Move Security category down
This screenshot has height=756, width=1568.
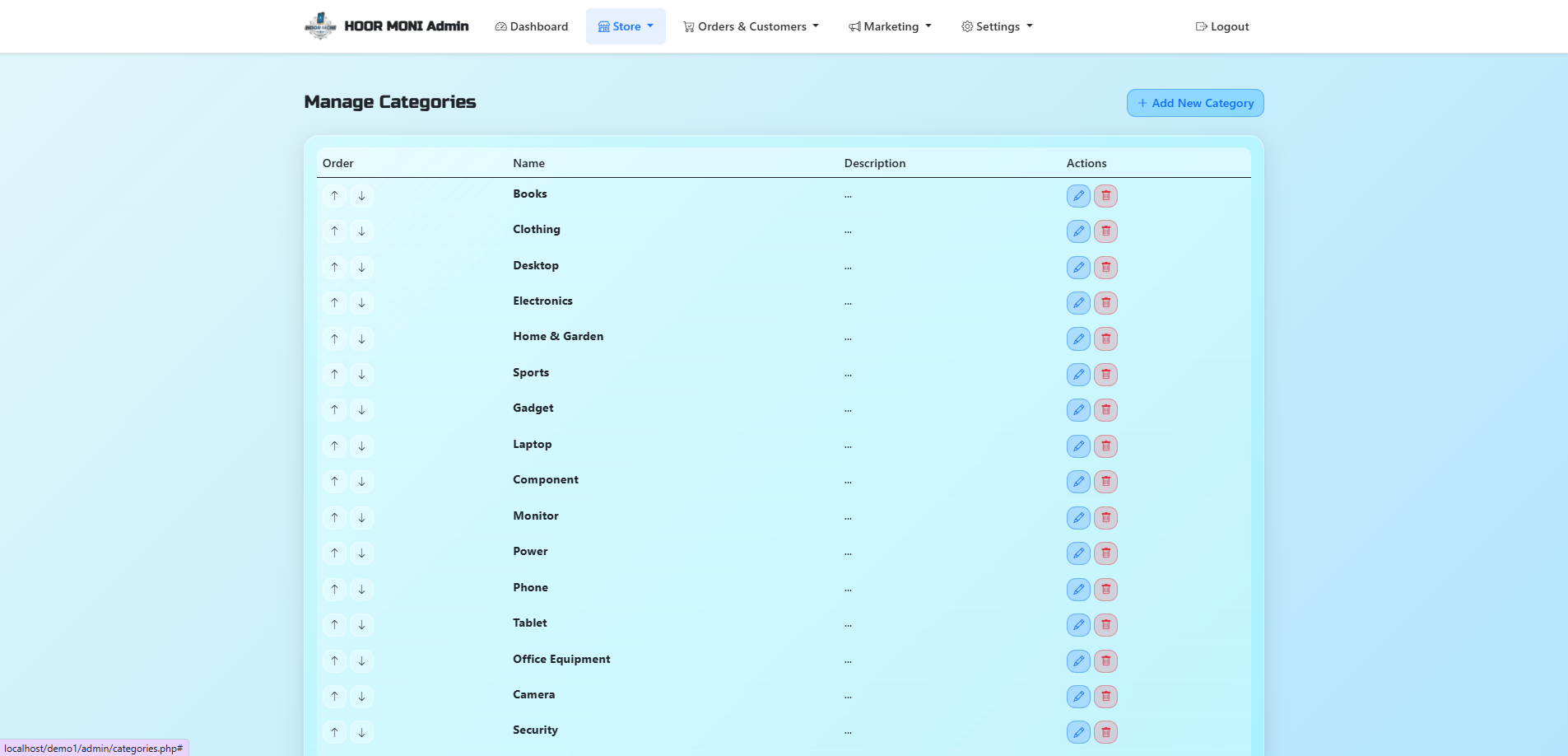(x=361, y=732)
